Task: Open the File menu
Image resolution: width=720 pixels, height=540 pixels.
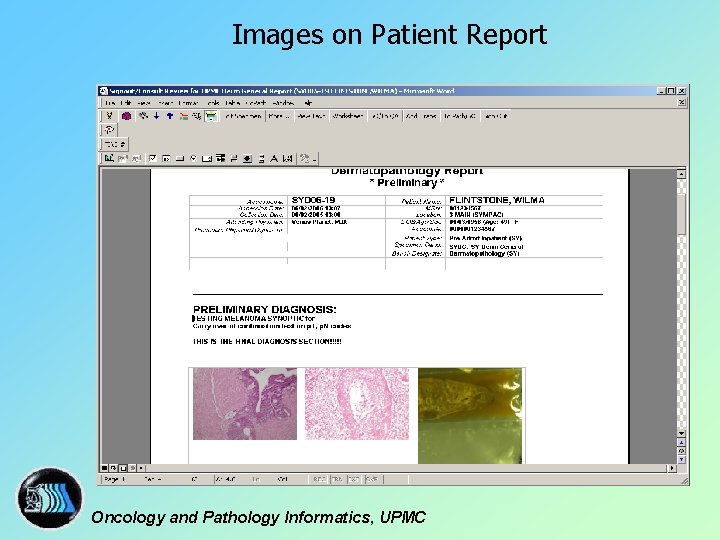Action: coord(110,103)
